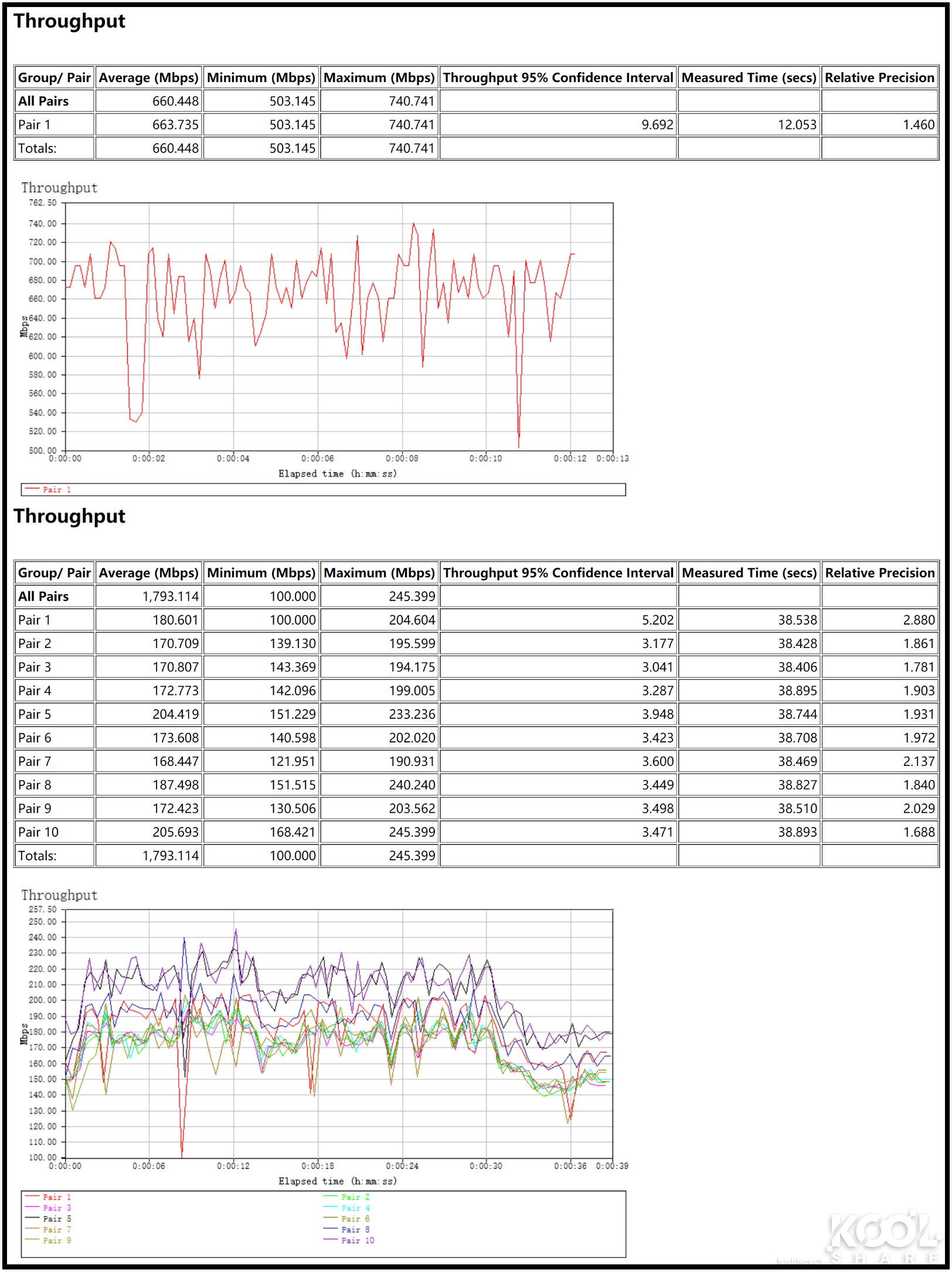Select the Pair 1 legend entry below first chart

click(56, 487)
